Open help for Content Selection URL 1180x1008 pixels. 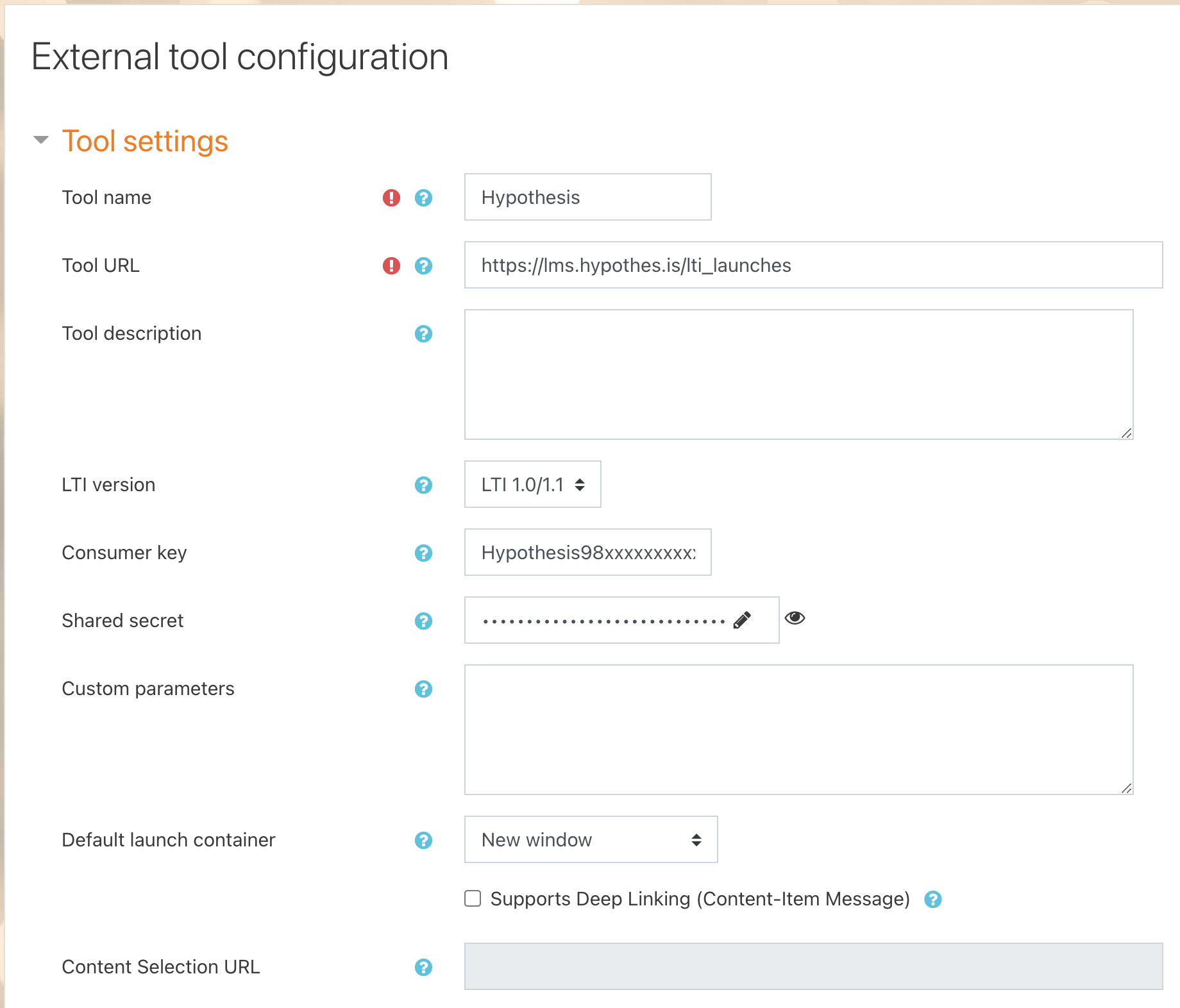[x=423, y=967]
